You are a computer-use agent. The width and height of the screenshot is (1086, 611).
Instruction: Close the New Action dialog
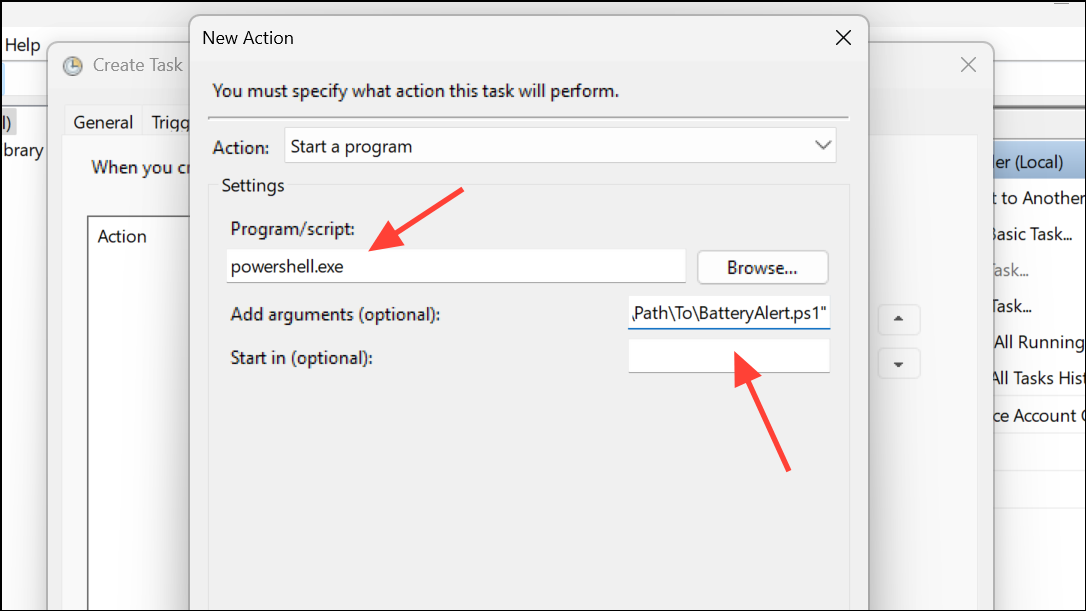(x=843, y=38)
